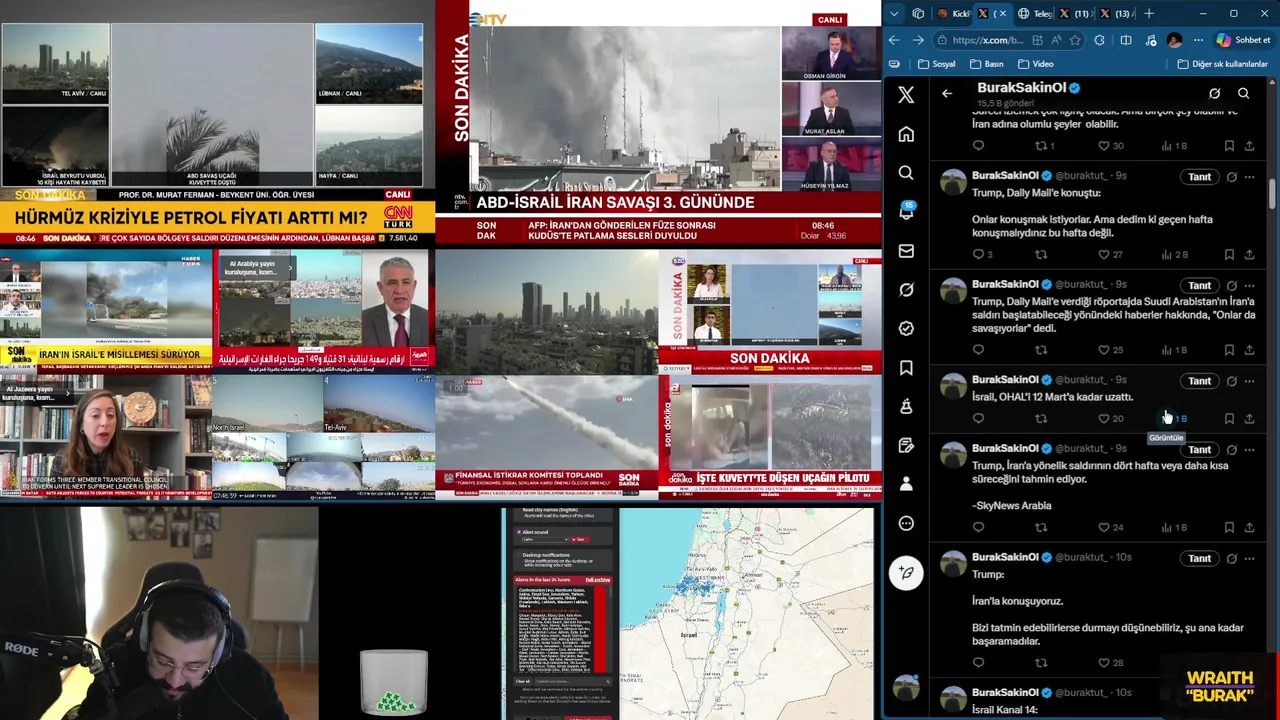Open a new browser tab
Viewport: 1280px width, 720px height.
tap(1149, 14)
